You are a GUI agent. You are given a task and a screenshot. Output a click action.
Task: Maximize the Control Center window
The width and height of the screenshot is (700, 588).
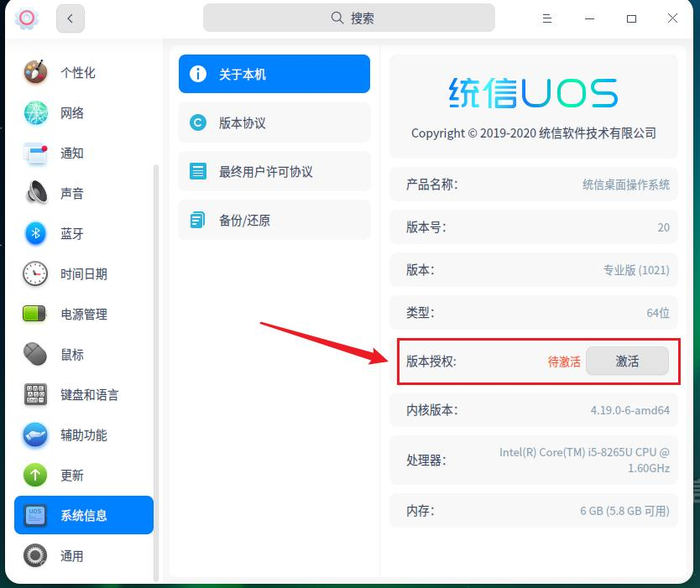click(631, 19)
